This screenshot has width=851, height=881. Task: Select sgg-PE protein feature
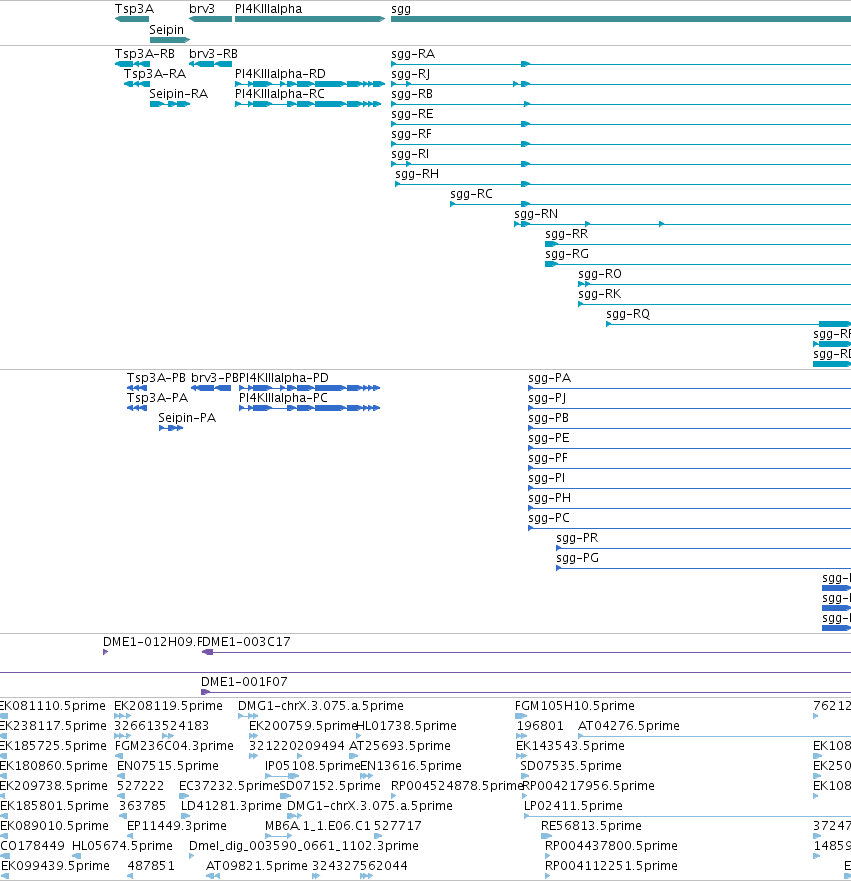click(689, 448)
